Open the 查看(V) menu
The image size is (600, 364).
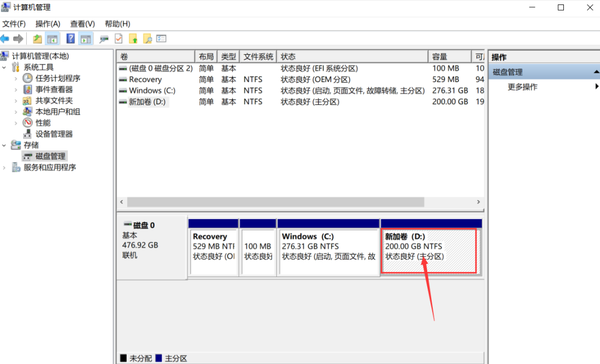82,24
